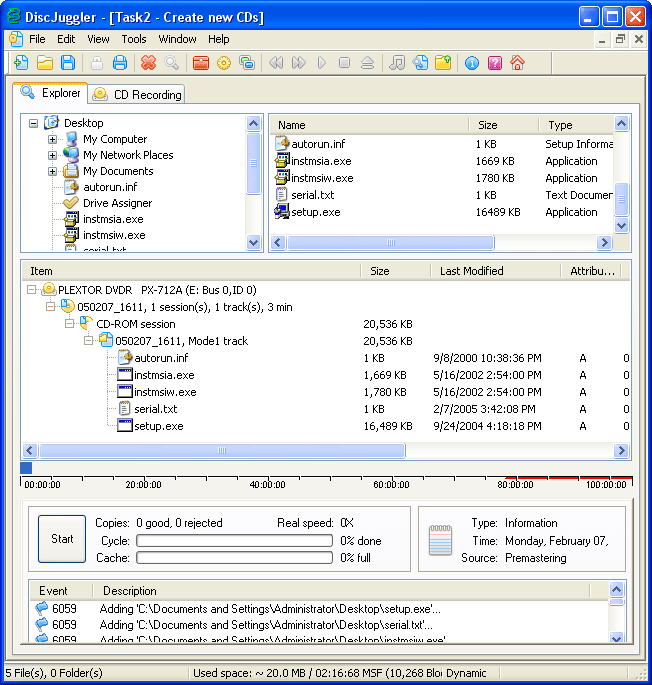This screenshot has height=685, width=652.
Task: Click the blue info toolbar icon
Action: click(x=472, y=63)
